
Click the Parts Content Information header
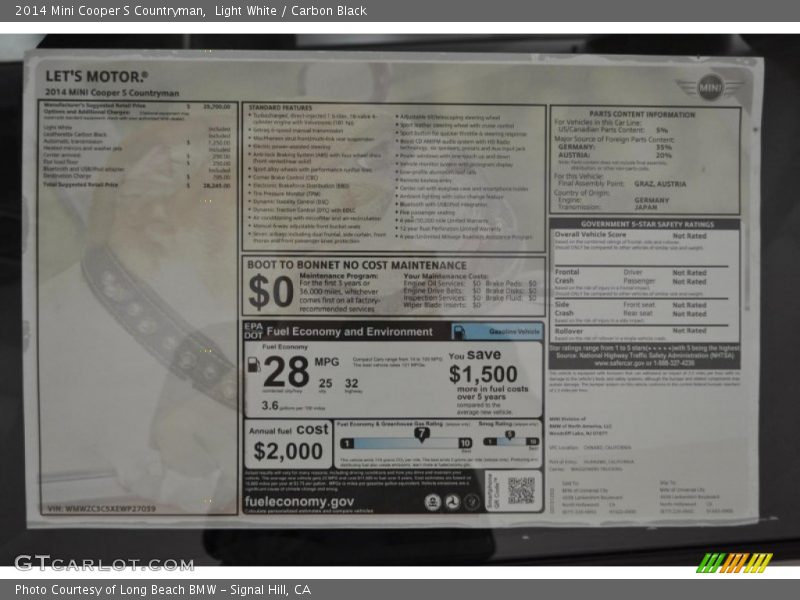coord(642,115)
